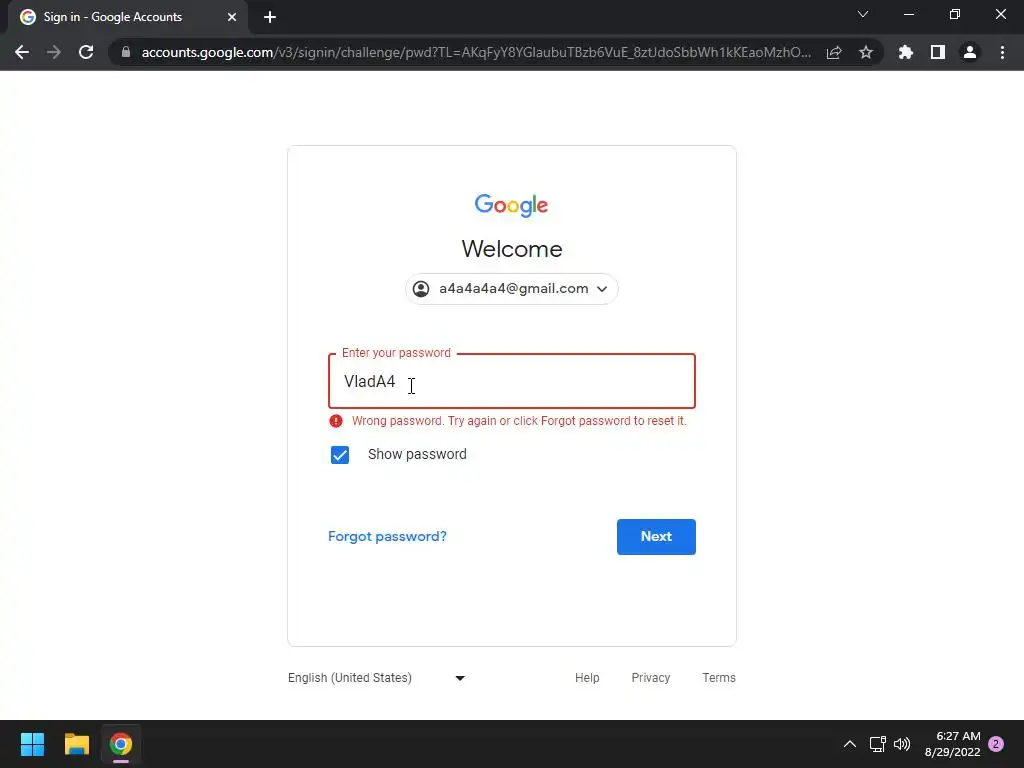Open the Chrome three-dot menu
The height and width of the screenshot is (768, 1024).
tap(1002, 52)
